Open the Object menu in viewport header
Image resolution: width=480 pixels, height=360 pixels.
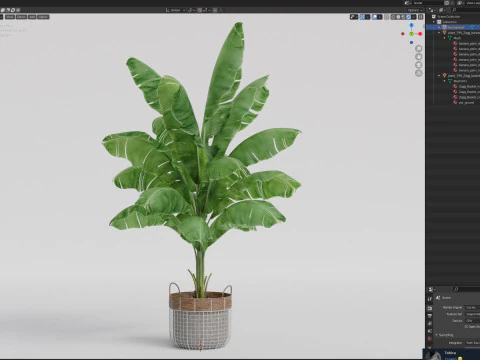(43, 17)
